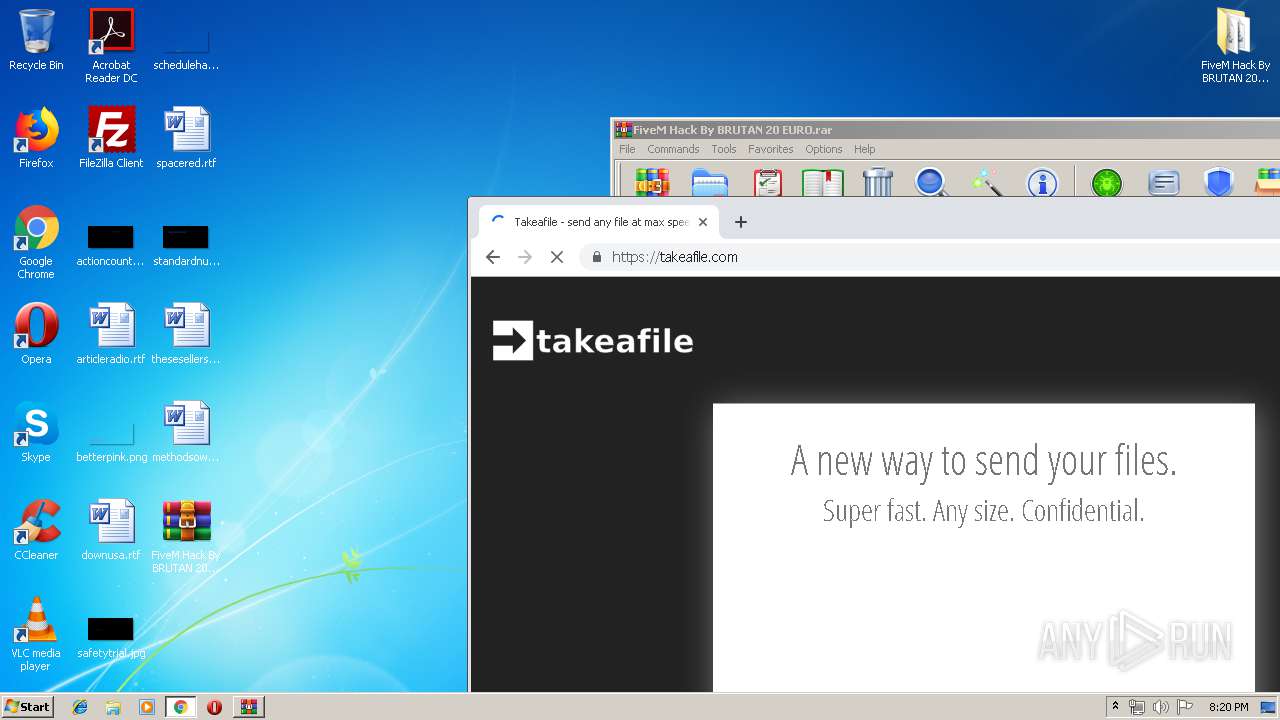This screenshot has width=1280, height=720.
Task: Switch to Chrome window in taskbar
Action: 180,707
